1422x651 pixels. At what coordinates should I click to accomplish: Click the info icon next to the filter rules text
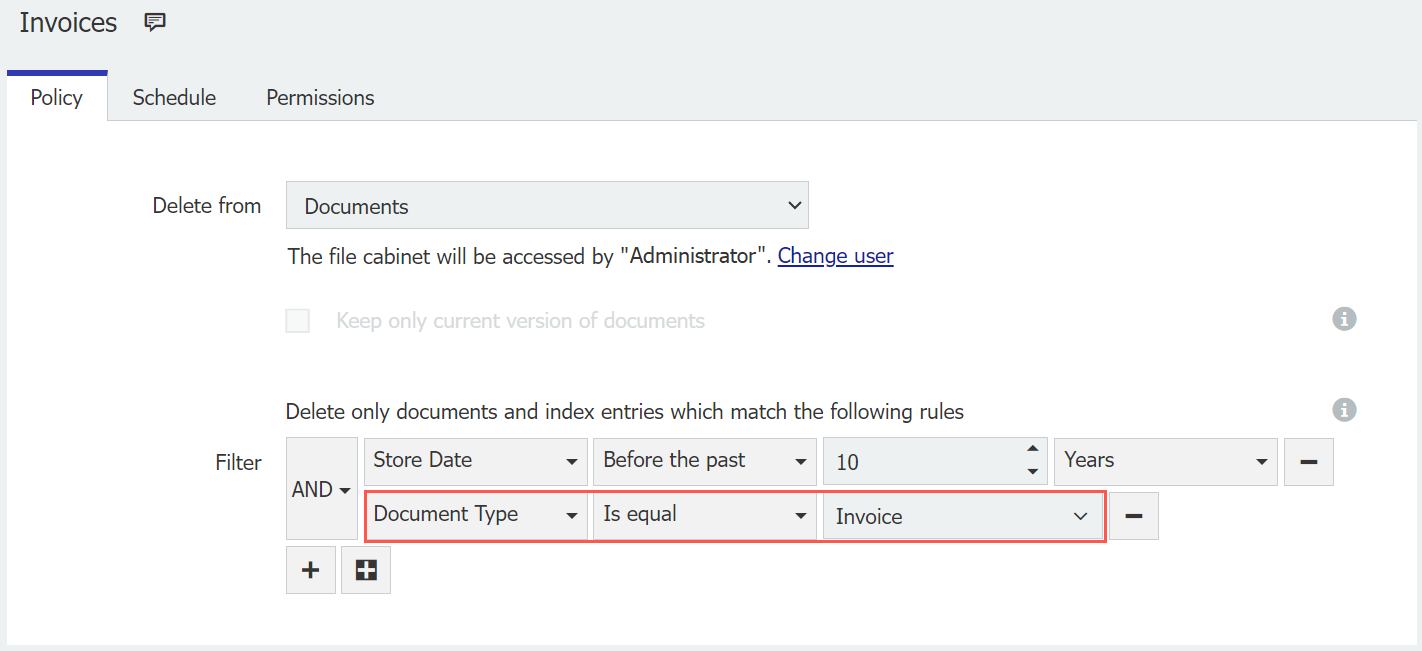(x=1344, y=410)
